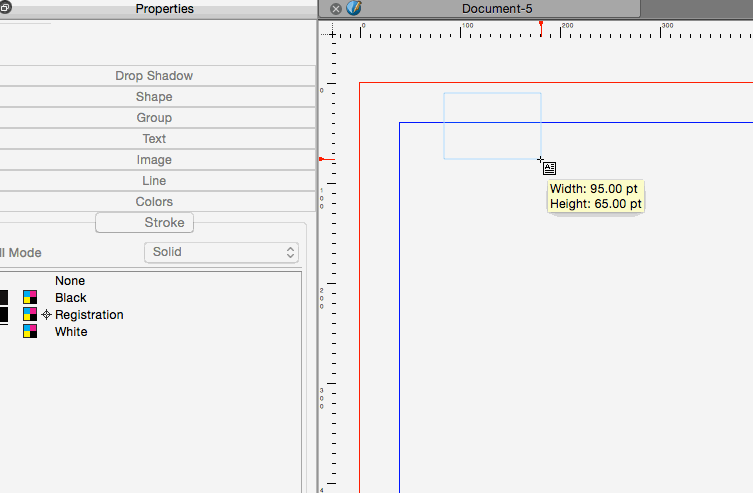Click the CMYK icon beside White
The image size is (753, 493).
pos(30,332)
